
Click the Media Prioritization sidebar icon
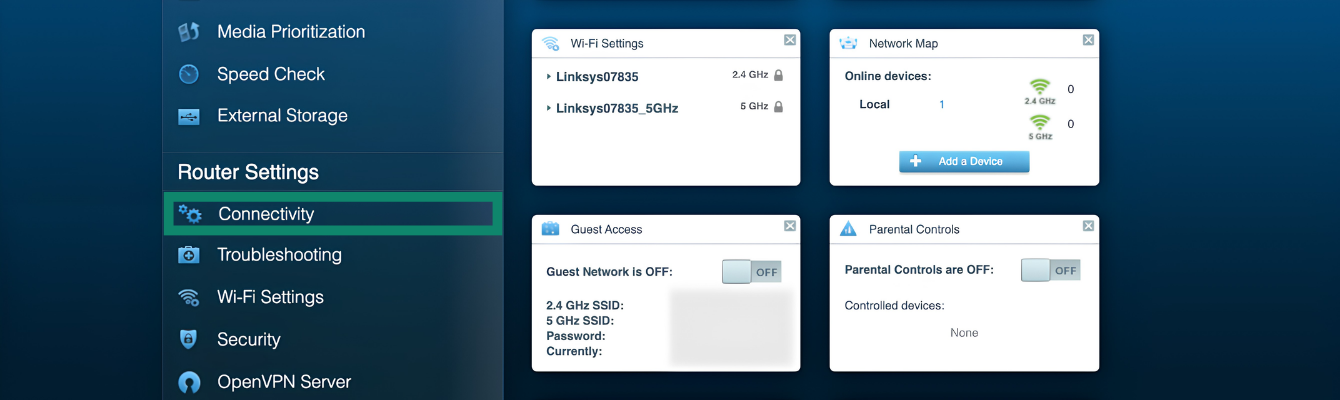189,32
